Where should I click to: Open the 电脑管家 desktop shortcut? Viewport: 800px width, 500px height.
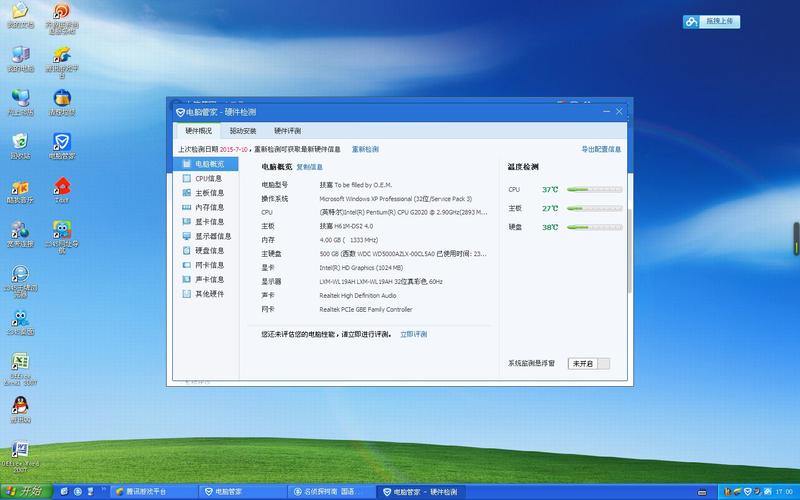point(62,146)
